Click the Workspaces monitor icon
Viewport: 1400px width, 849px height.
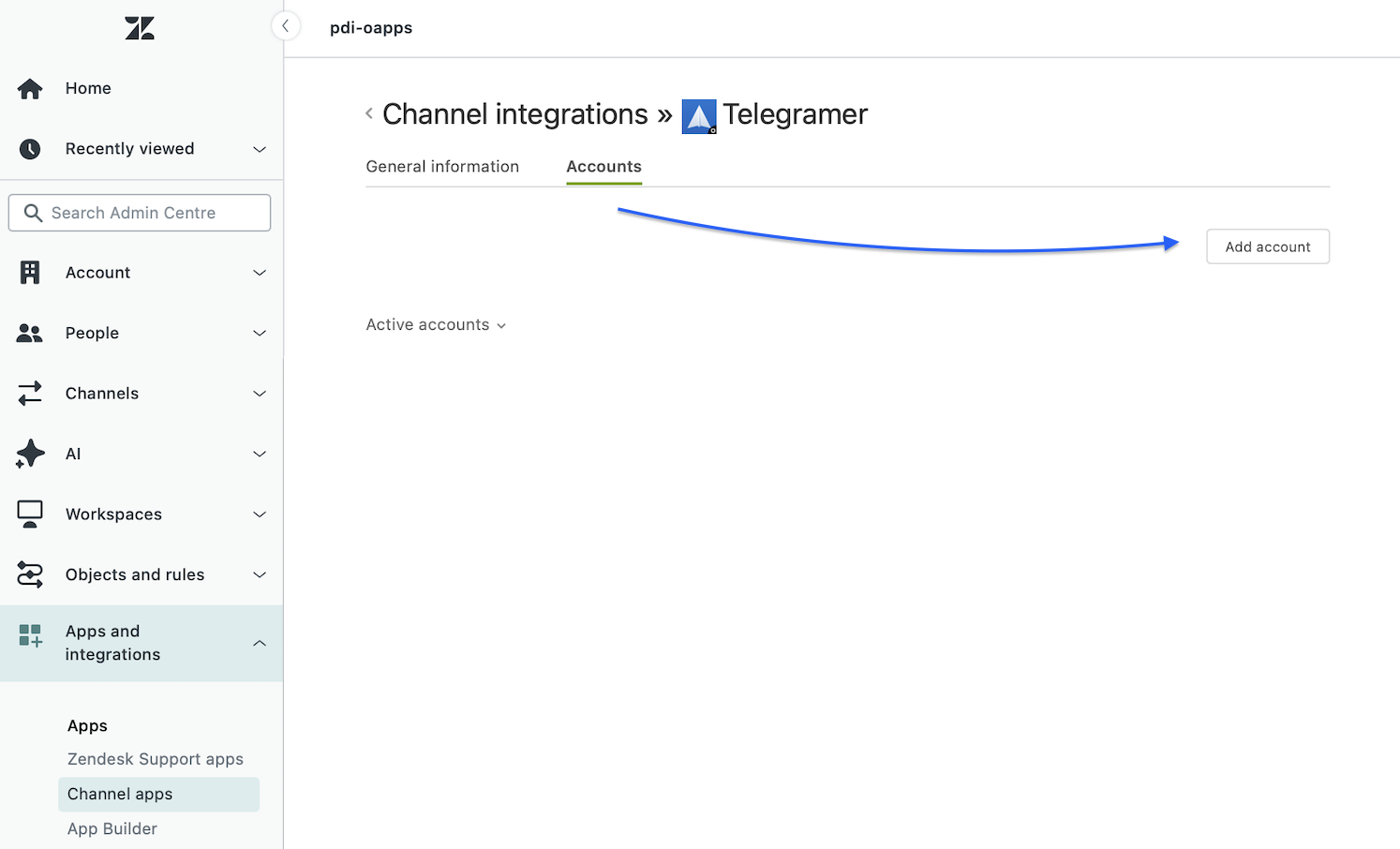(29, 514)
